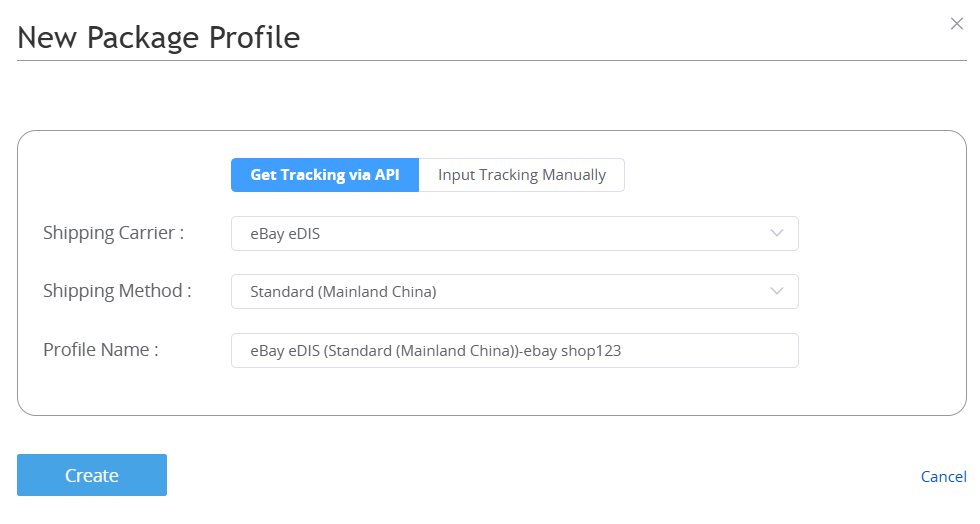Click the New Package Profile heading
Viewport: 980px width, 524px height.
(159, 38)
